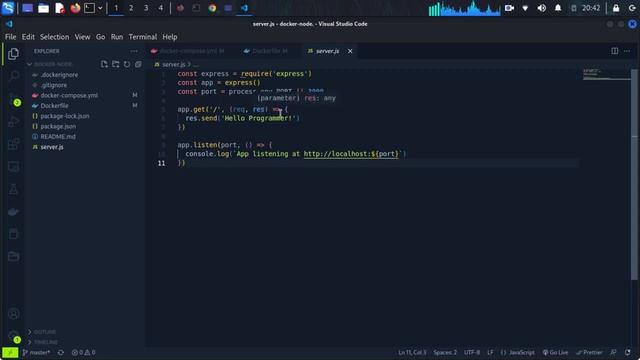
Task: Close the server.js editor tab
Action: coord(350,51)
